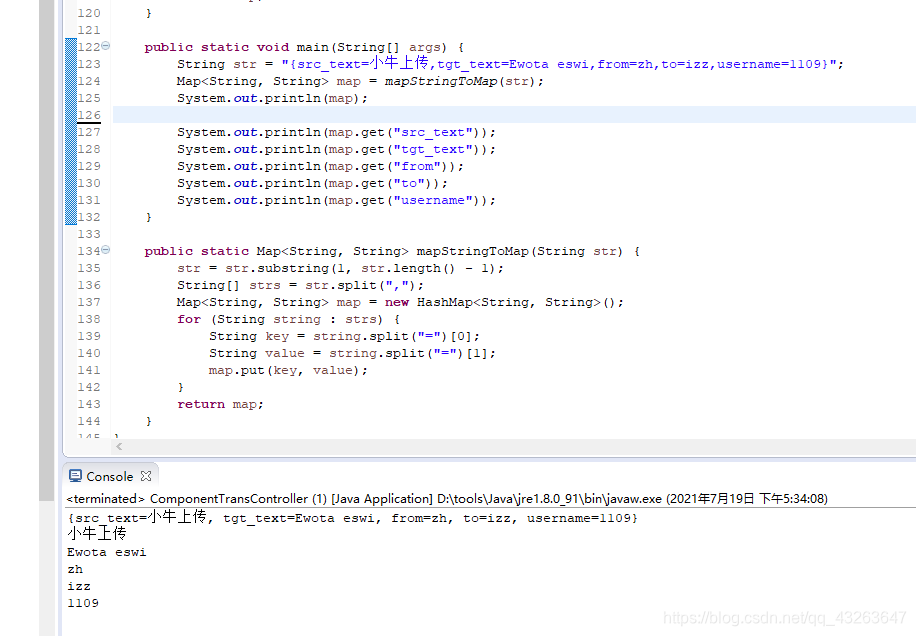The height and width of the screenshot is (636, 916).
Task: Click the console output izz
Action: [x=79, y=586]
